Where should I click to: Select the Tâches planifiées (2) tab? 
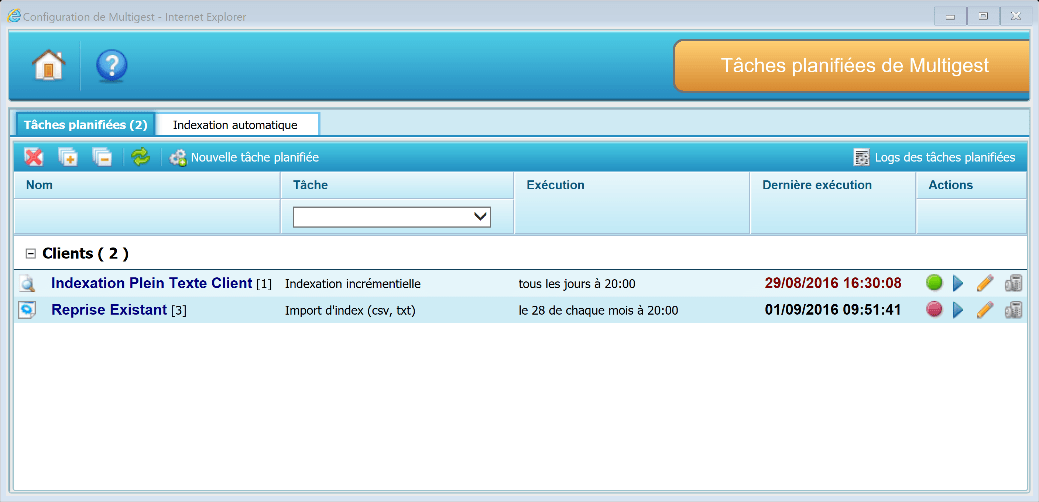tap(85, 125)
